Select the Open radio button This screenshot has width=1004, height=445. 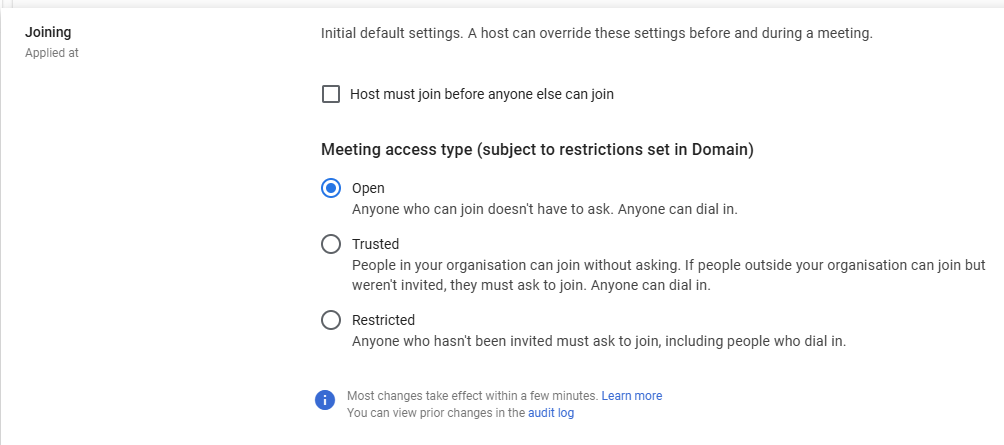tap(330, 188)
